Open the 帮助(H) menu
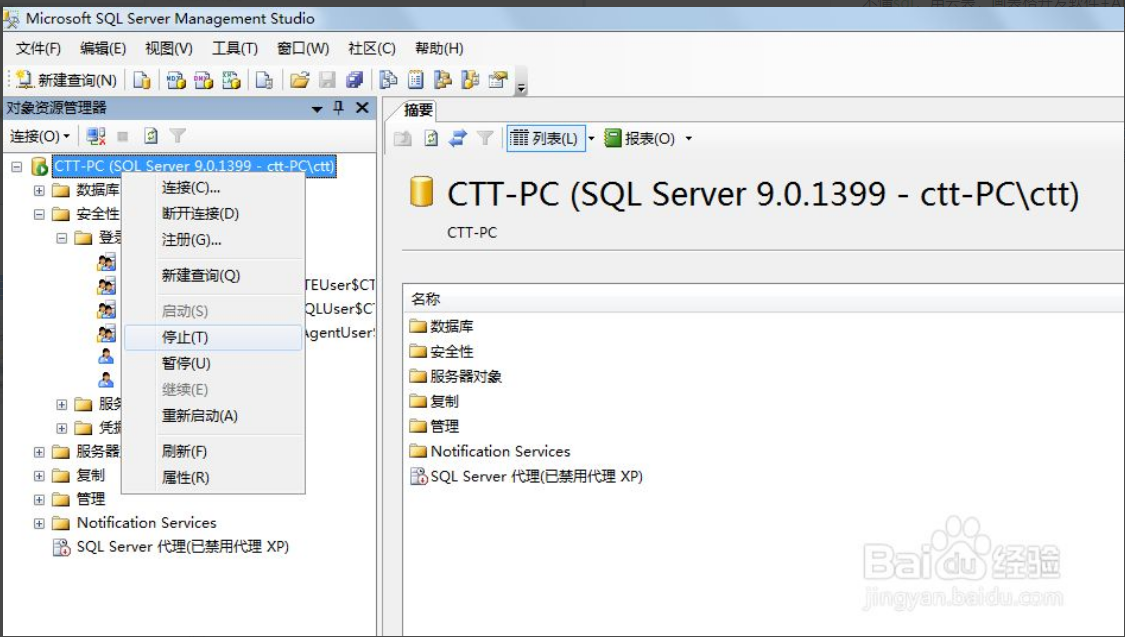1125x637 pixels. pos(439,48)
